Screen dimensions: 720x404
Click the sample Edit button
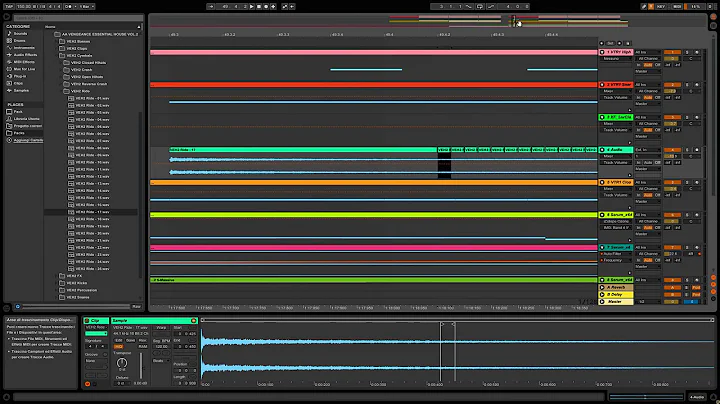[x=118, y=341]
